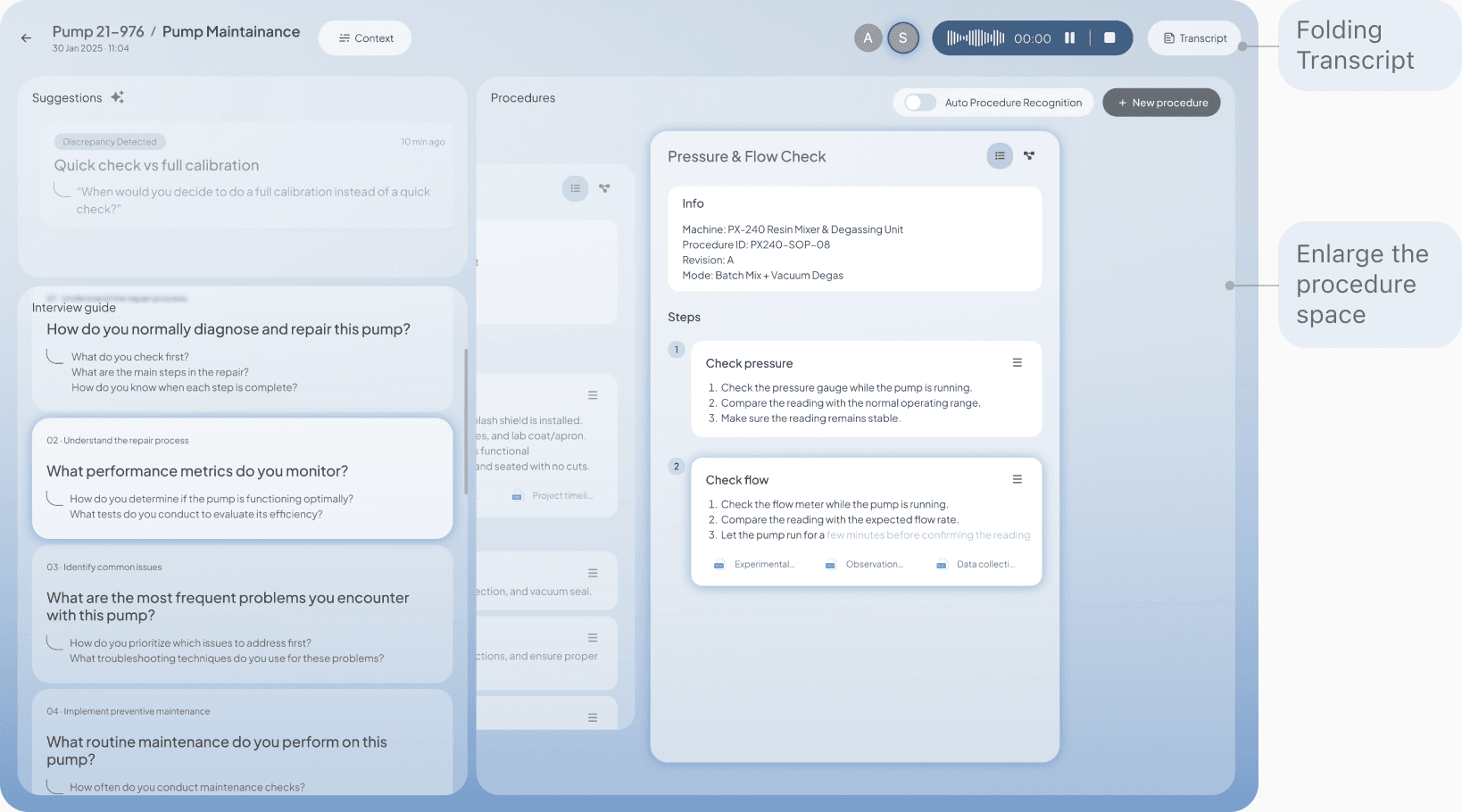1462x812 pixels.
Task: Select list view icon on background procedure
Action: tap(576, 188)
